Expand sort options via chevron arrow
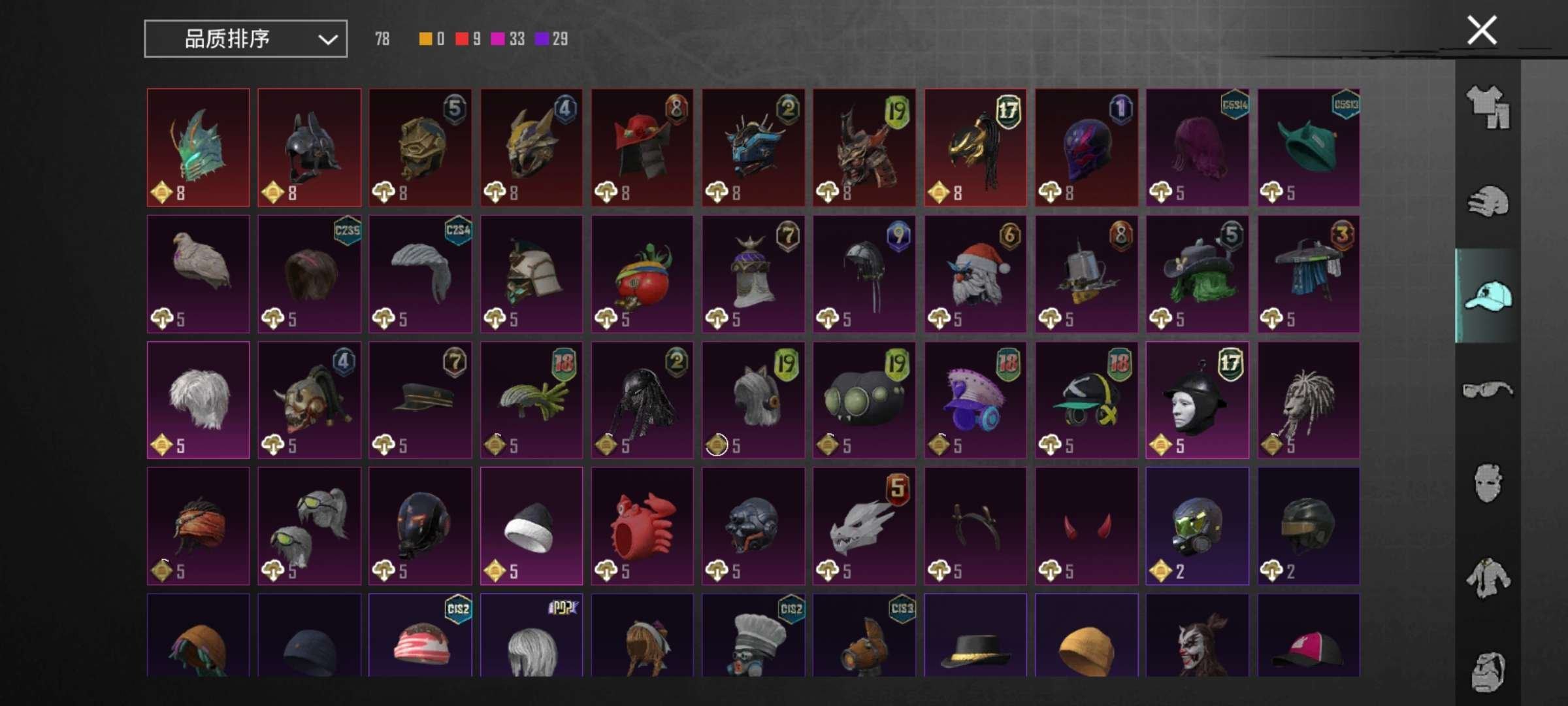 click(327, 40)
